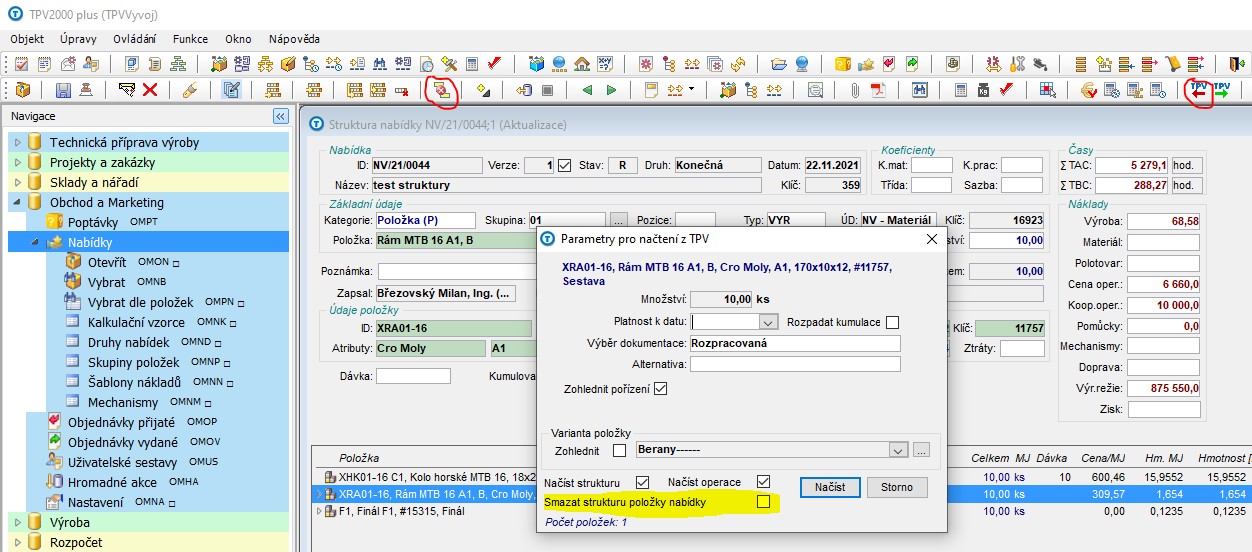Click the stamp icon next to save
Viewport: 1252px width, 552px height.
86,90
